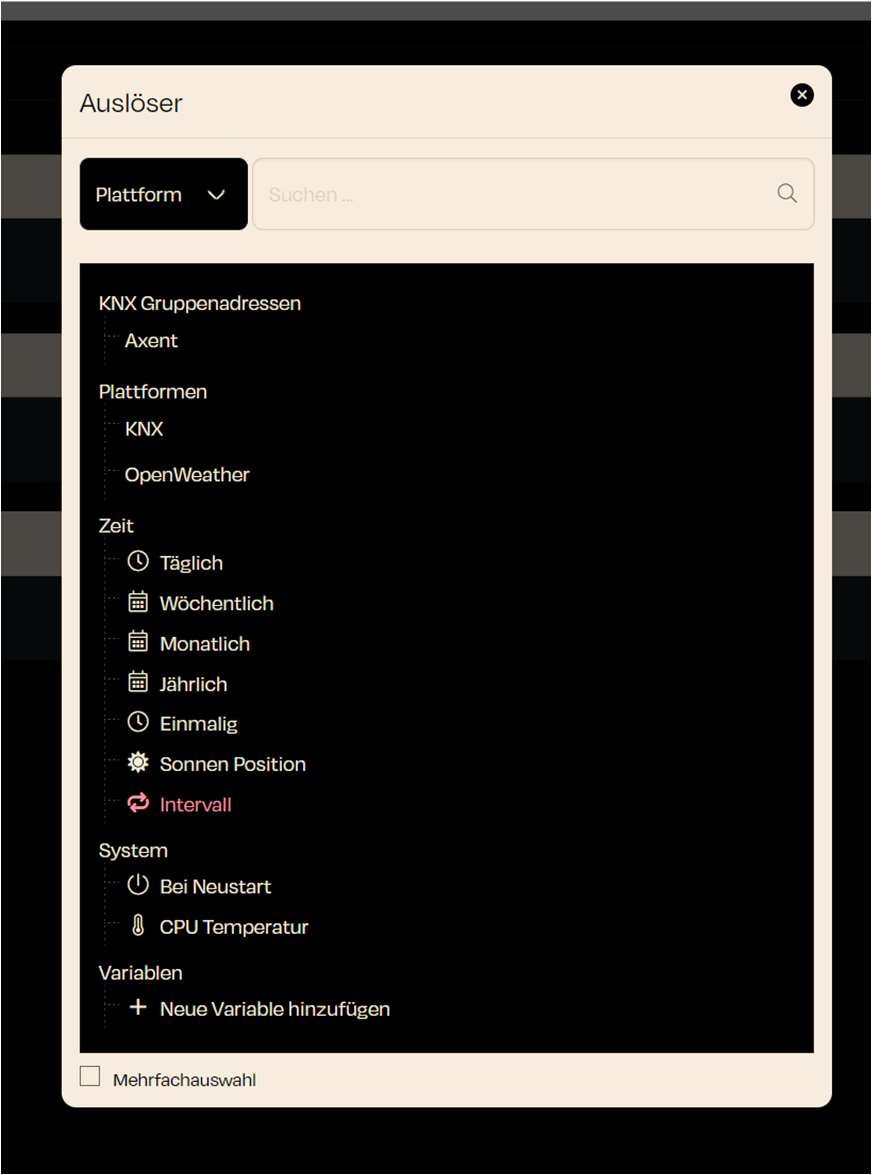Click the Mehrfachauswahl label text
The image size is (872, 1175).
(x=184, y=1080)
